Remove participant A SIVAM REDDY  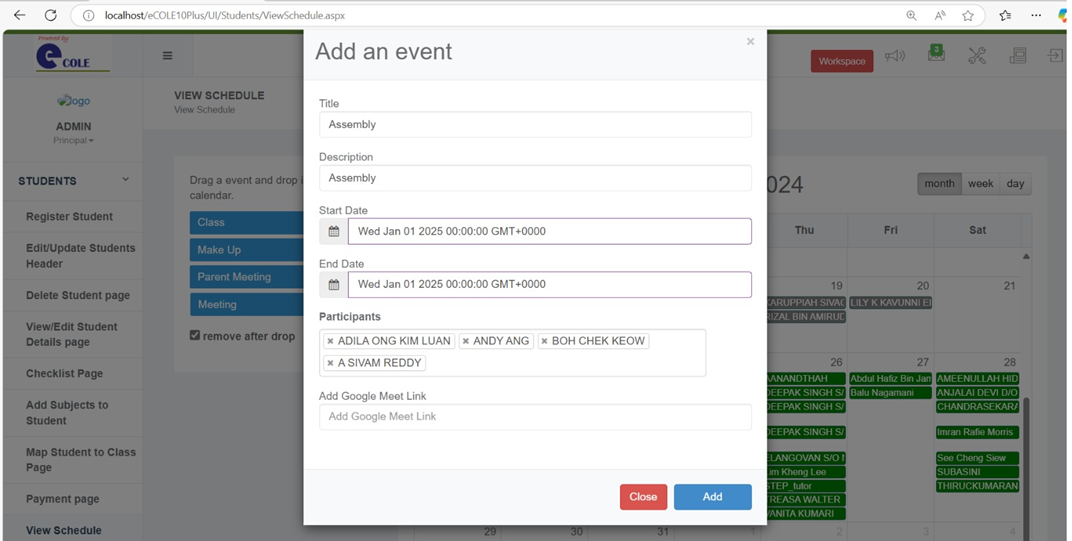click(330, 363)
